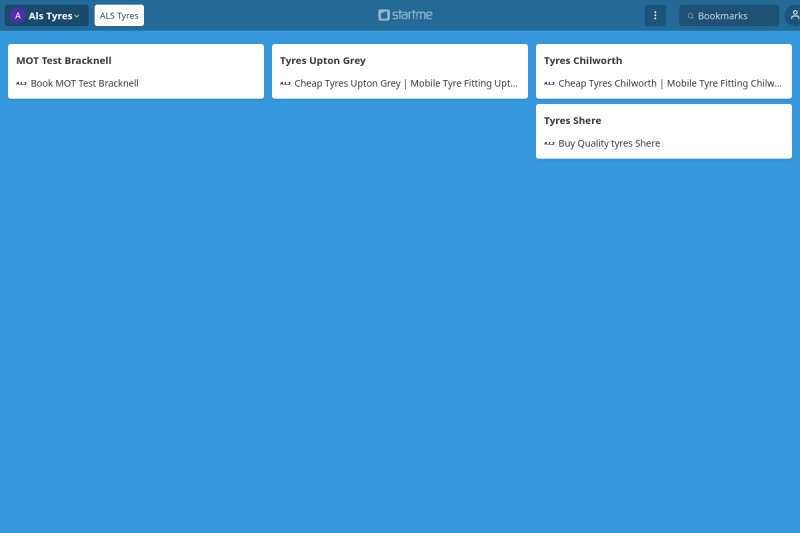Click the MOT Test Bracknell widget title
The height and width of the screenshot is (533, 800).
pos(64,60)
